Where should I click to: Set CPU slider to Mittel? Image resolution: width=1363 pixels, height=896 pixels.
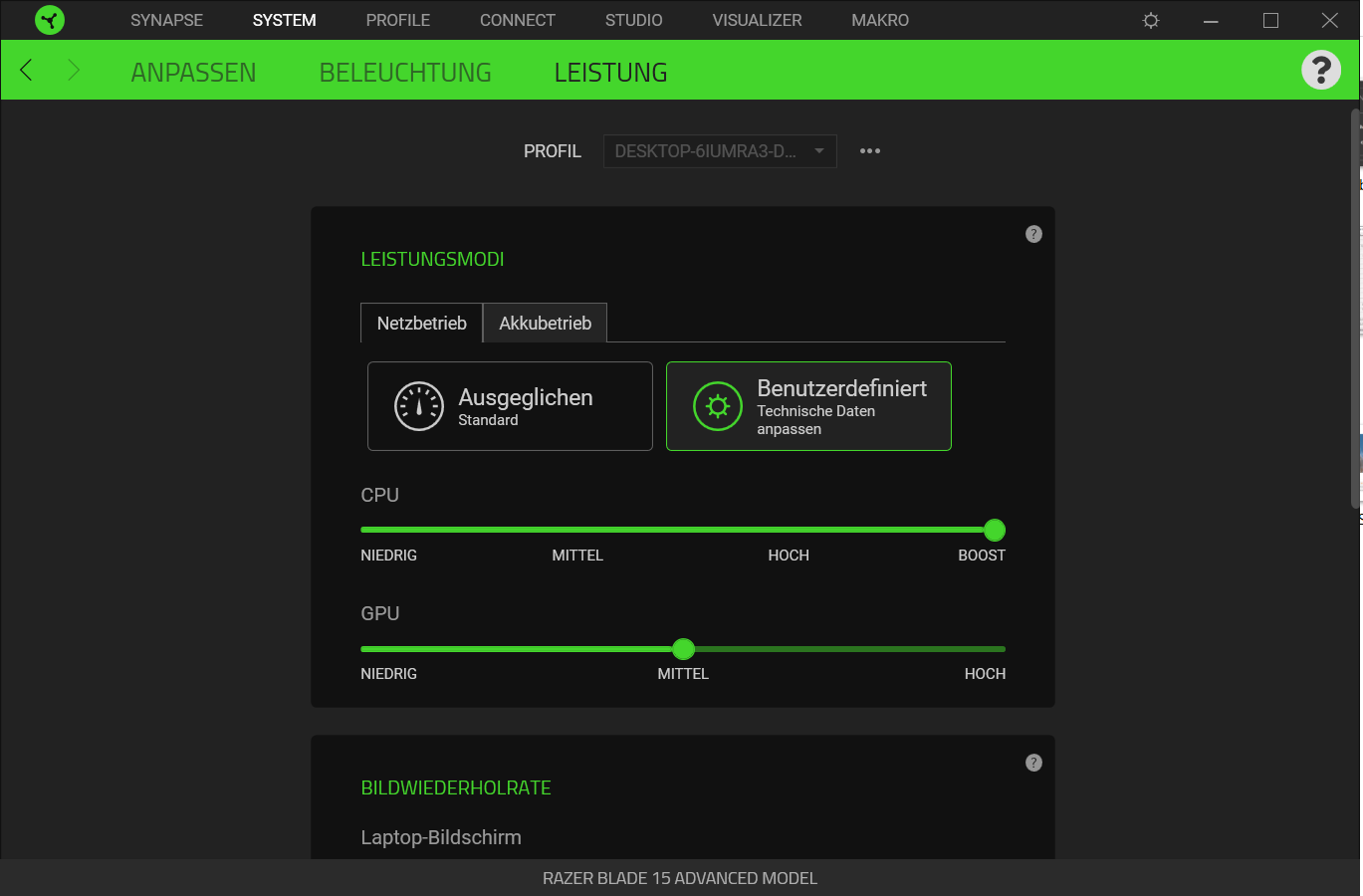(x=576, y=531)
